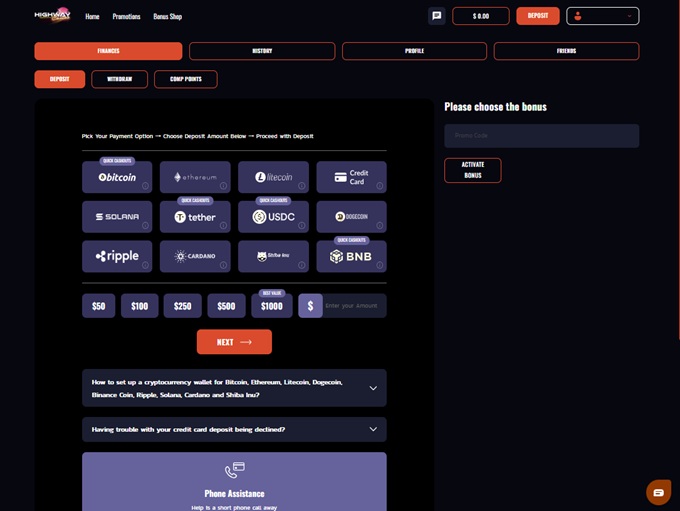Image resolution: width=680 pixels, height=511 pixels.
Task: Select Bitcoin as payment option
Action: click(x=117, y=177)
